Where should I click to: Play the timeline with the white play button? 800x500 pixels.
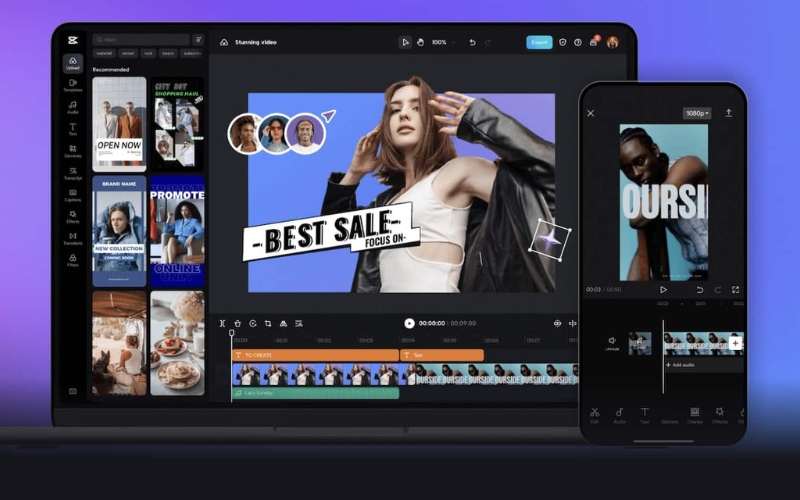point(409,323)
